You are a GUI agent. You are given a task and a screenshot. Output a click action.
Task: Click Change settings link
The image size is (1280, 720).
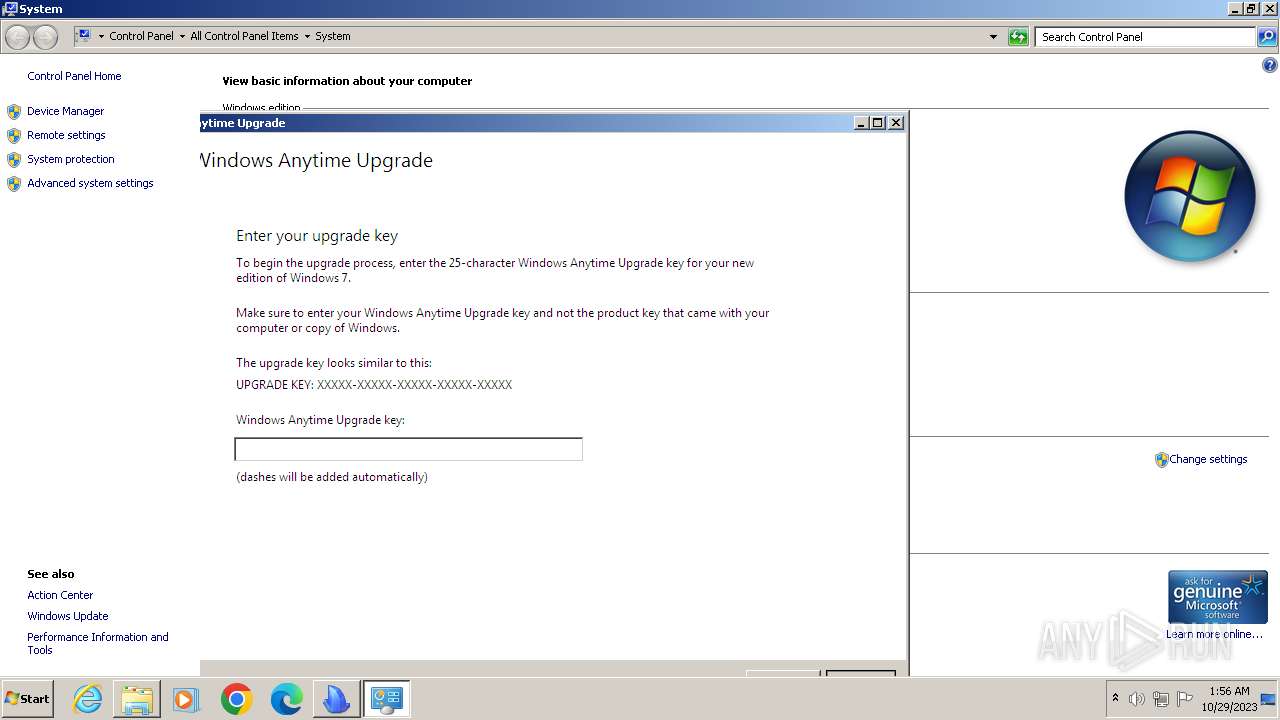(x=1208, y=459)
